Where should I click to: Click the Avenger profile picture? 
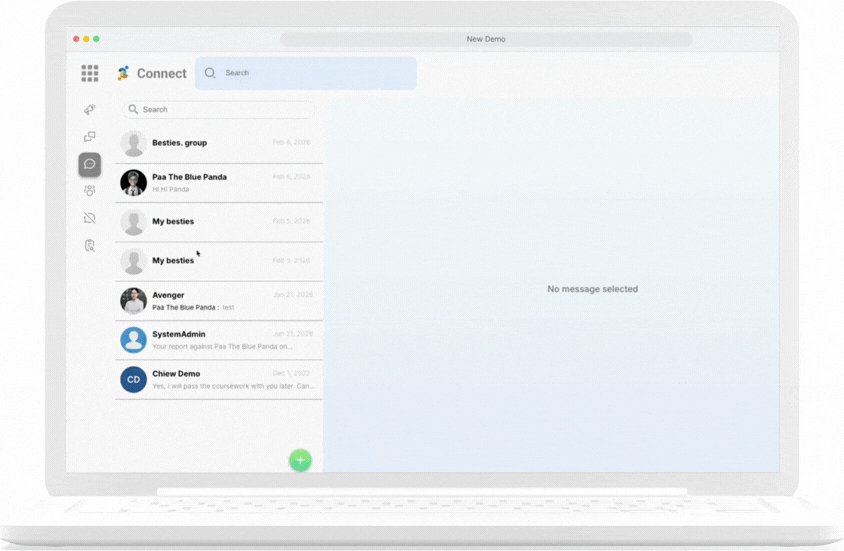(133, 301)
